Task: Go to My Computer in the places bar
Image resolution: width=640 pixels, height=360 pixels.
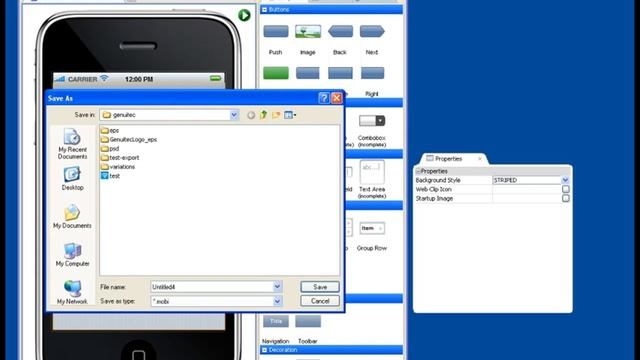Action: [72, 255]
